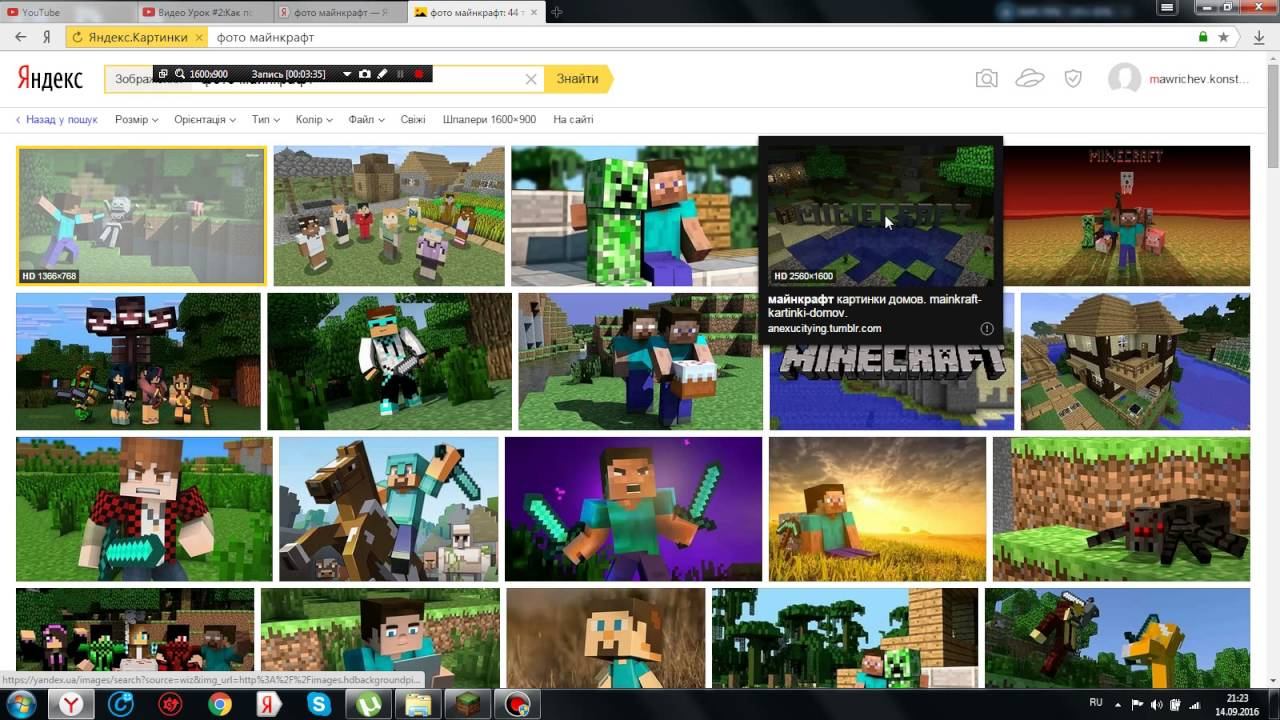Take a screenshot with recorder camera icon
The height and width of the screenshot is (720, 1280).
click(x=365, y=74)
